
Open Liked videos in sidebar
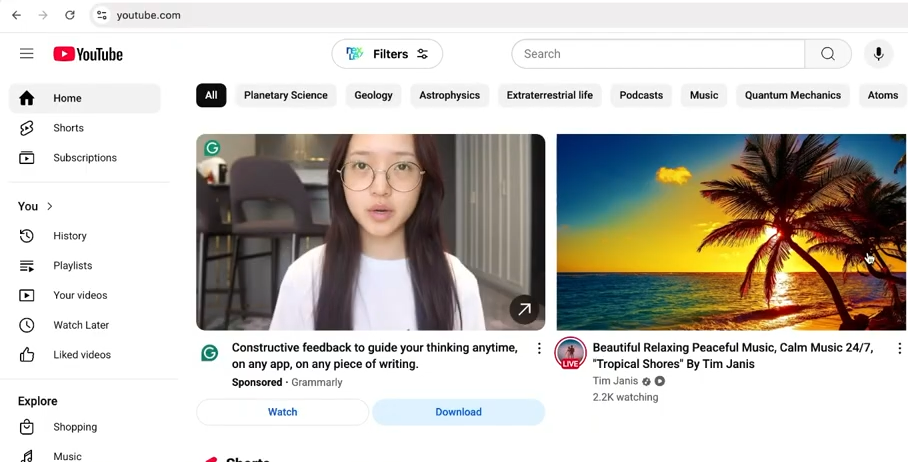pos(81,355)
